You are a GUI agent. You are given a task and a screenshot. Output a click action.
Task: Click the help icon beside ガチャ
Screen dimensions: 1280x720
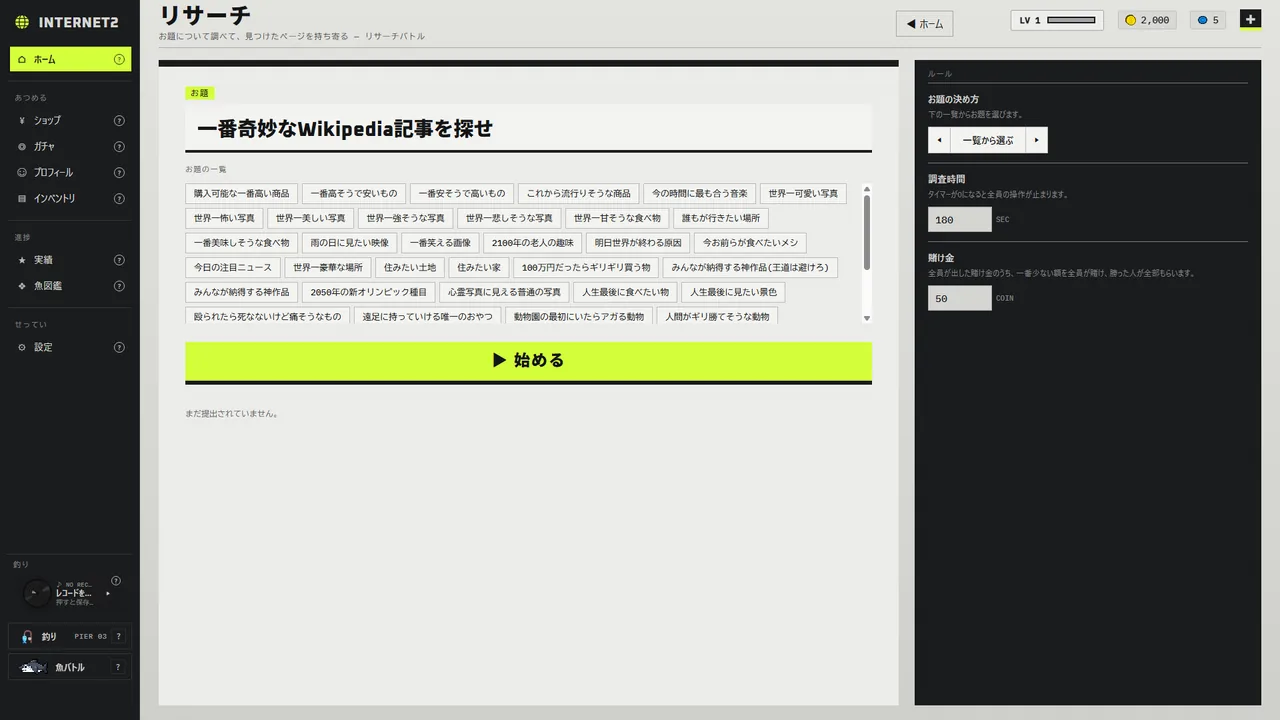pyautogui.click(x=119, y=146)
